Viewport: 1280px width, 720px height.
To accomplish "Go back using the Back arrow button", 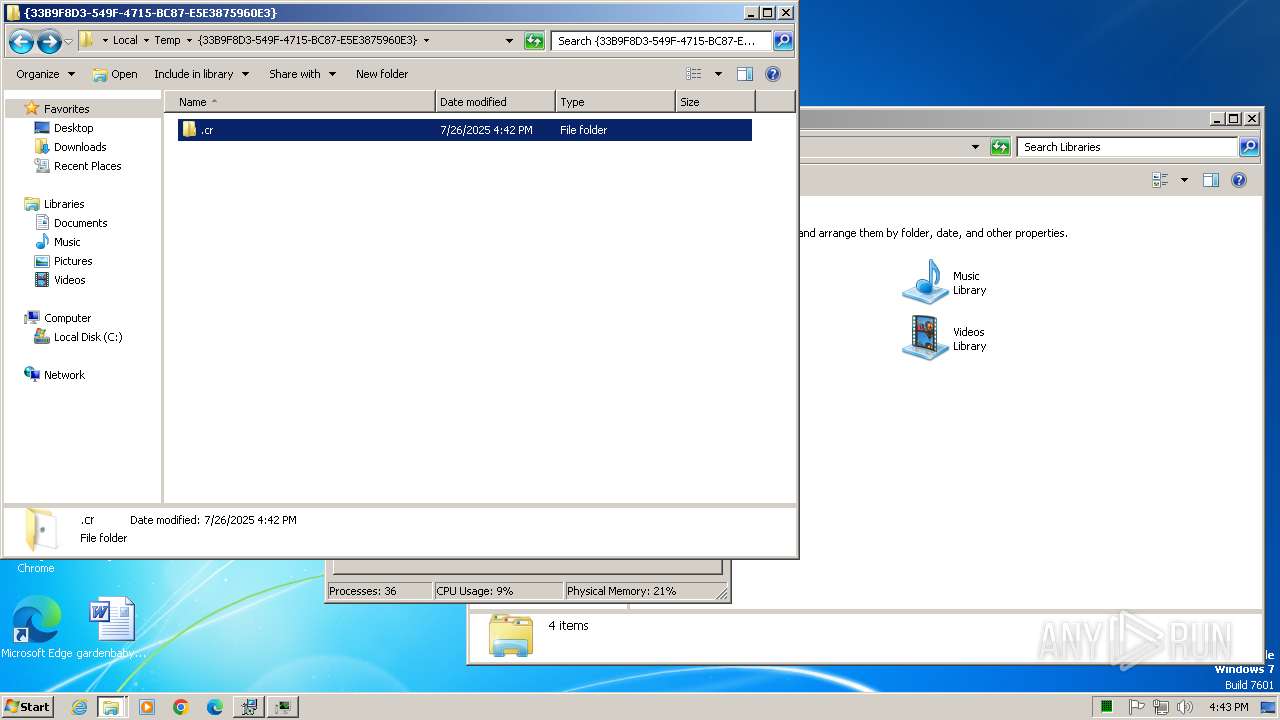I will (x=21, y=41).
